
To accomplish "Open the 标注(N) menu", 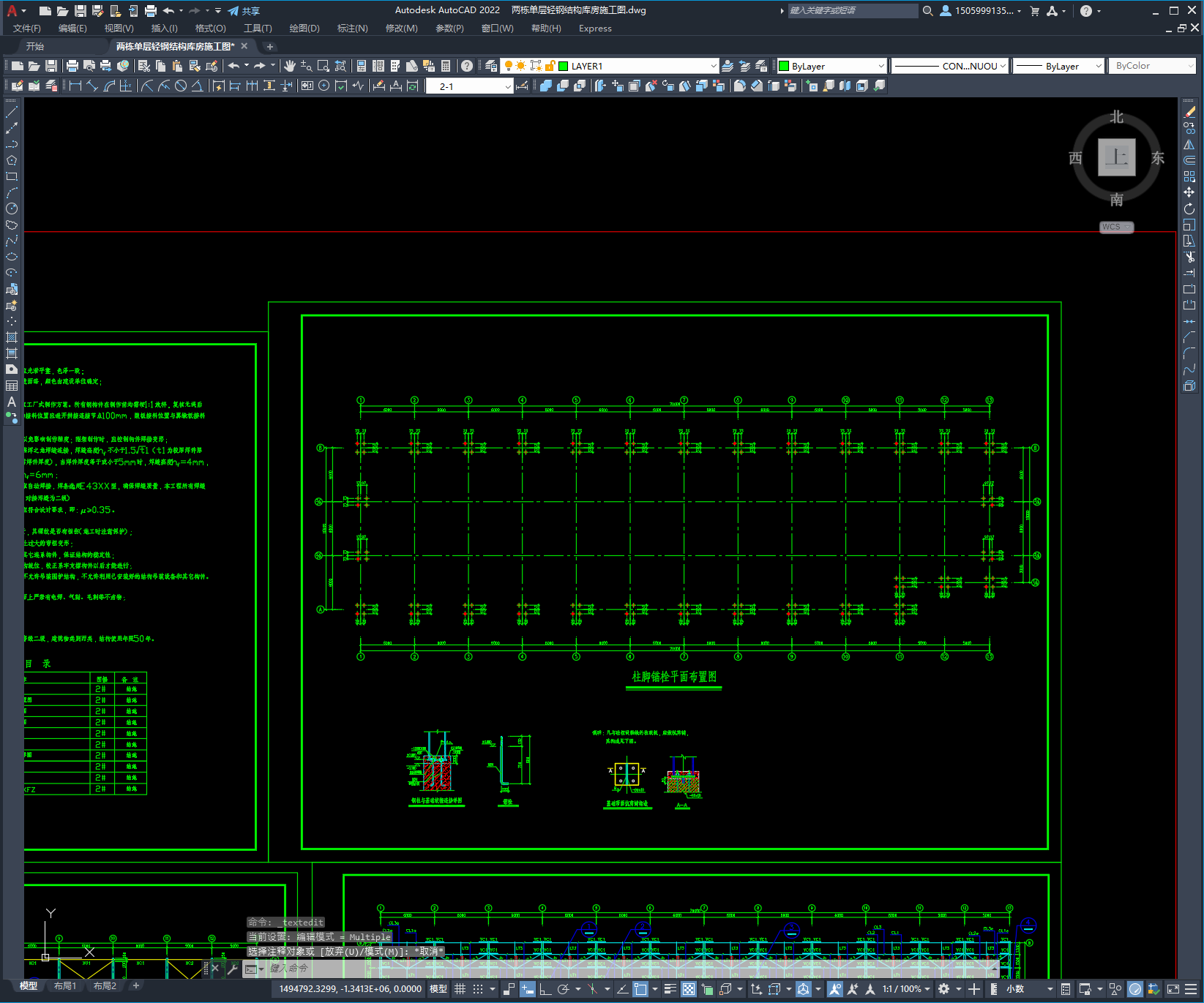I will [x=352, y=29].
